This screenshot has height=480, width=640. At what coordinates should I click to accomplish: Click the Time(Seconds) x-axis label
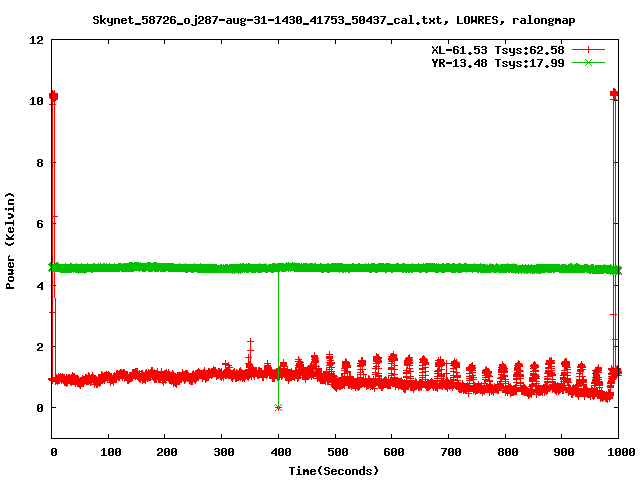point(333,471)
